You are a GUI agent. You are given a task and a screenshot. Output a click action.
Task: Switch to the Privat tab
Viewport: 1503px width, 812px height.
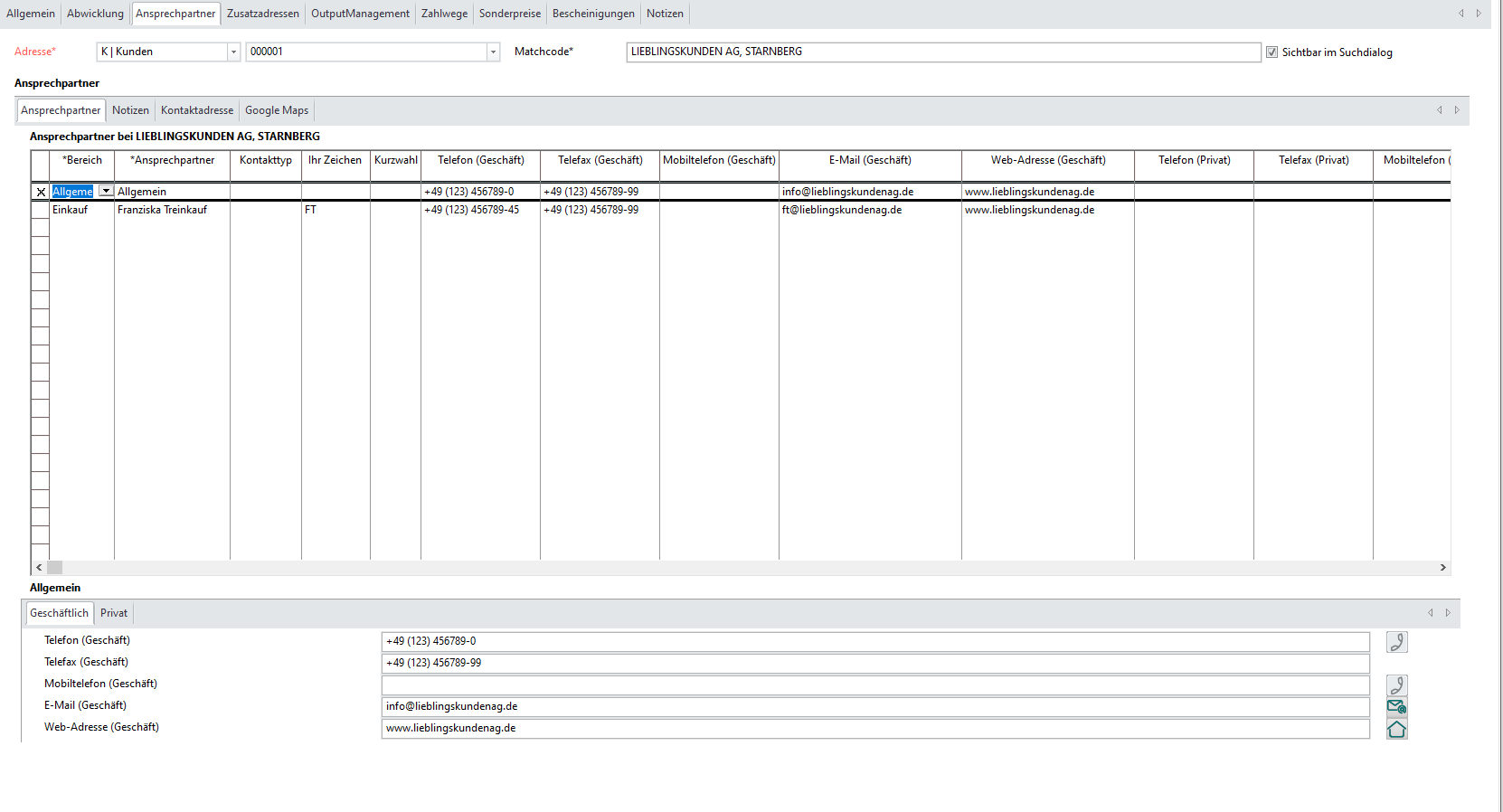[114, 613]
